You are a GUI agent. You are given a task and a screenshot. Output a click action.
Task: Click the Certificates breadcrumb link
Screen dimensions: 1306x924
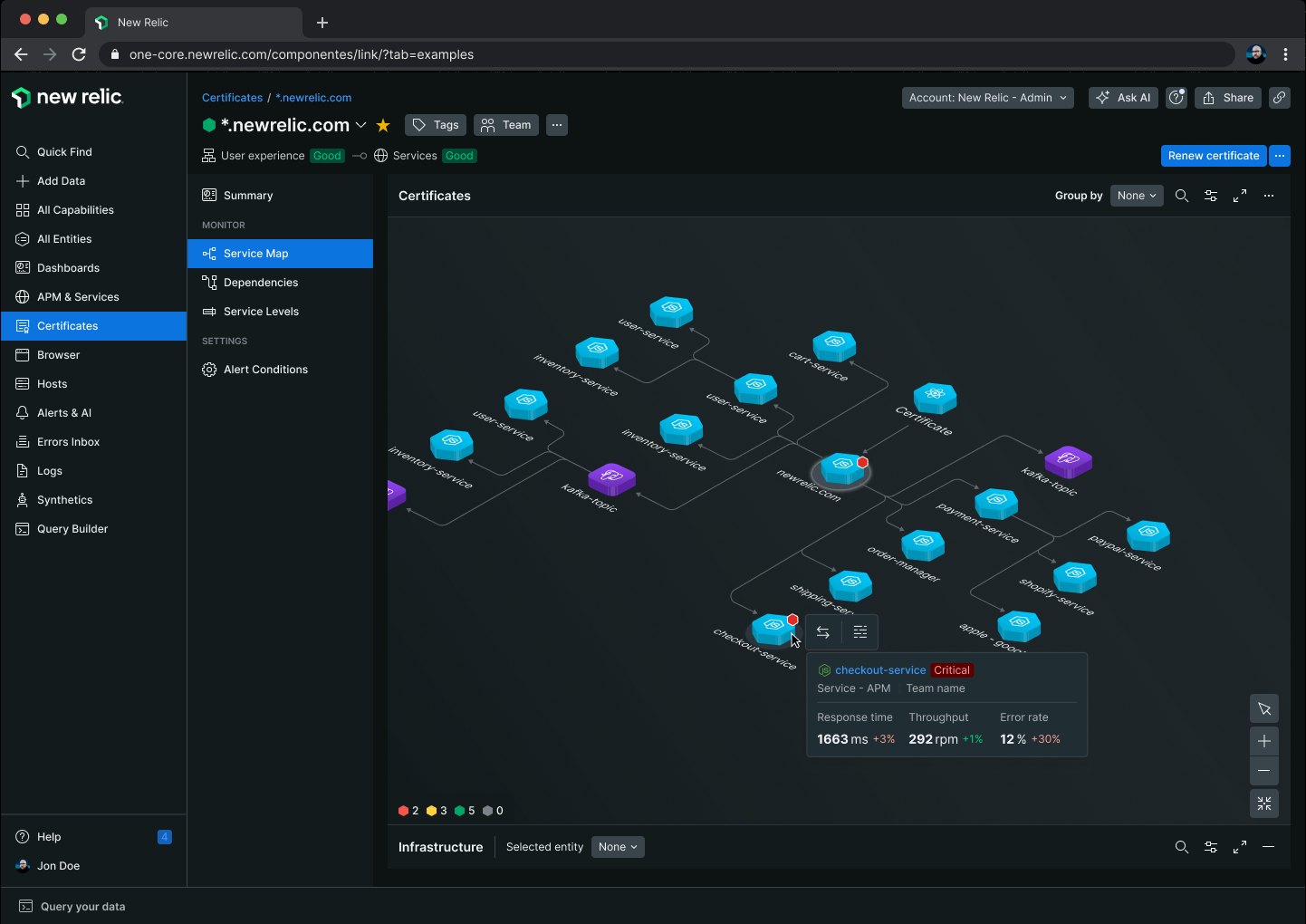(x=232, y=98)
